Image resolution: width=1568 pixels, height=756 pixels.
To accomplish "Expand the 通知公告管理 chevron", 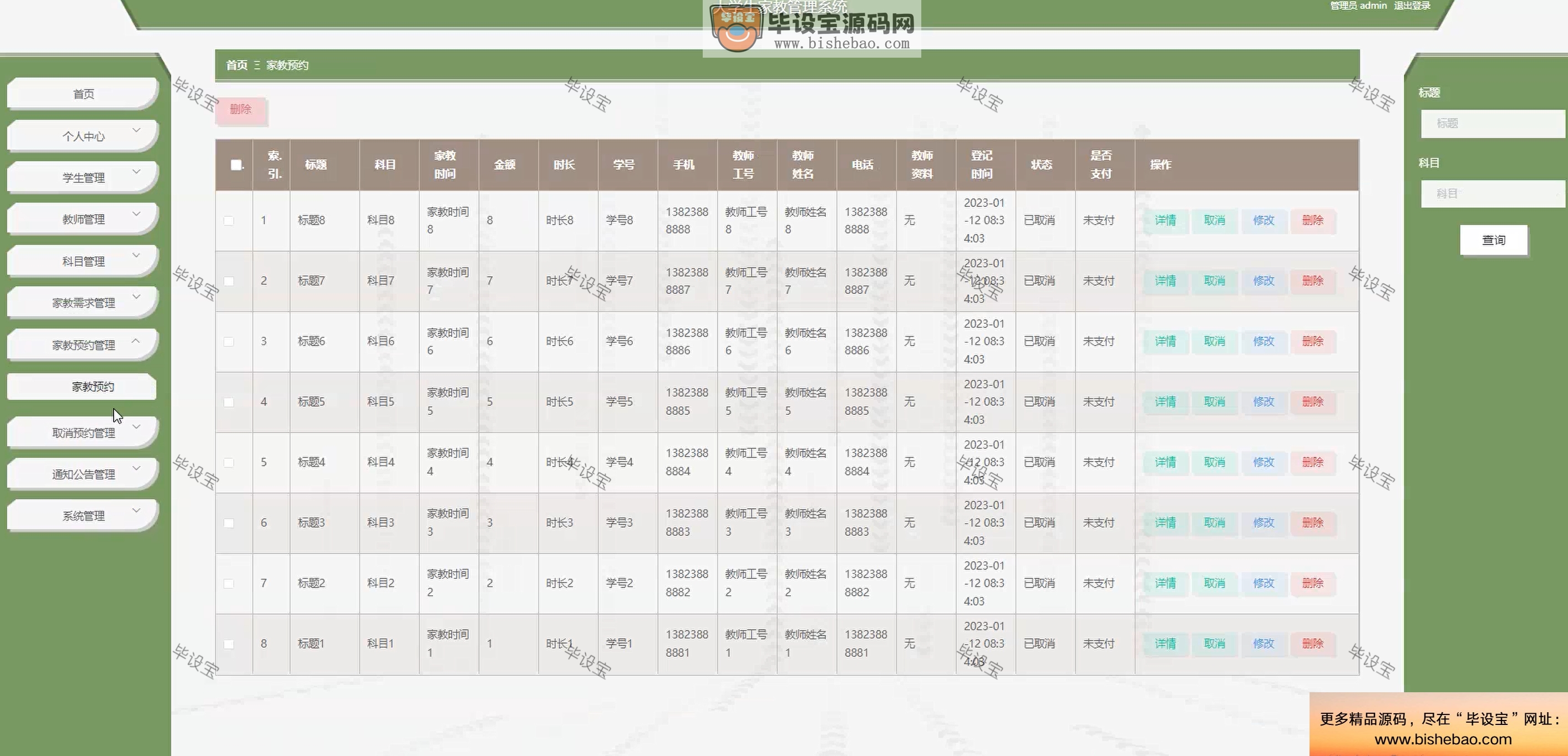I will tap(136, 468).
